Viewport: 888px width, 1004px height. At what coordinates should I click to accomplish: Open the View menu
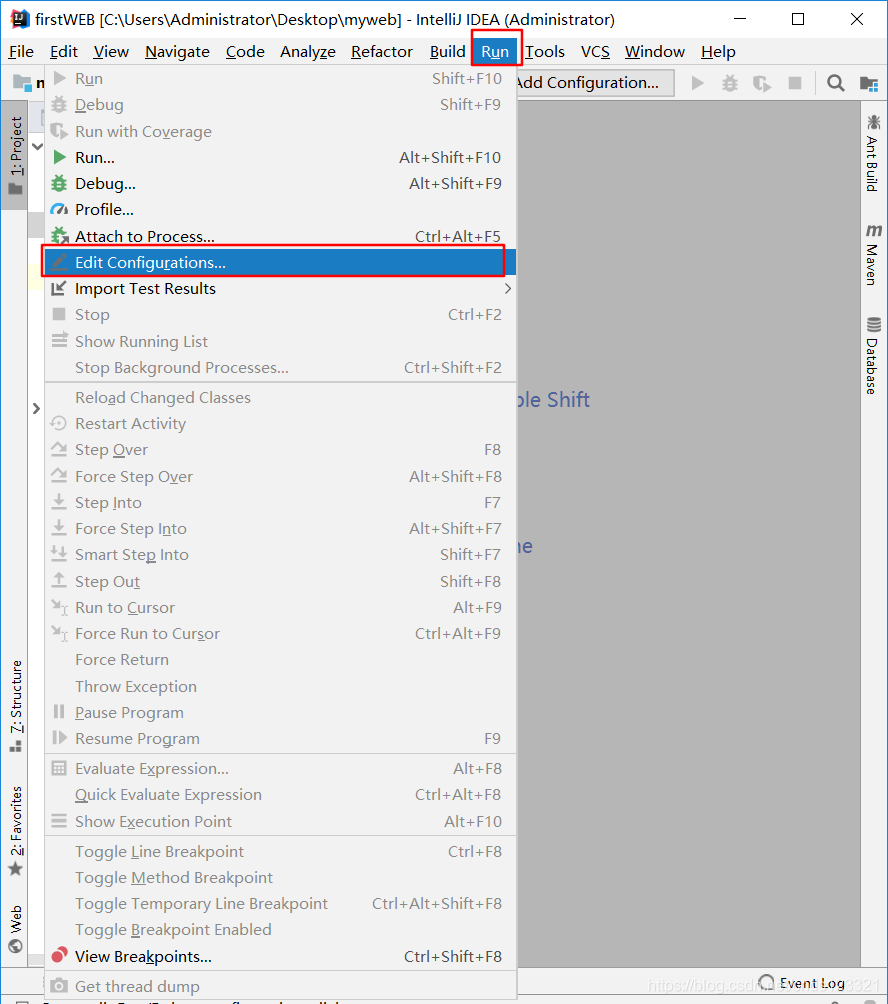point(111,52)
